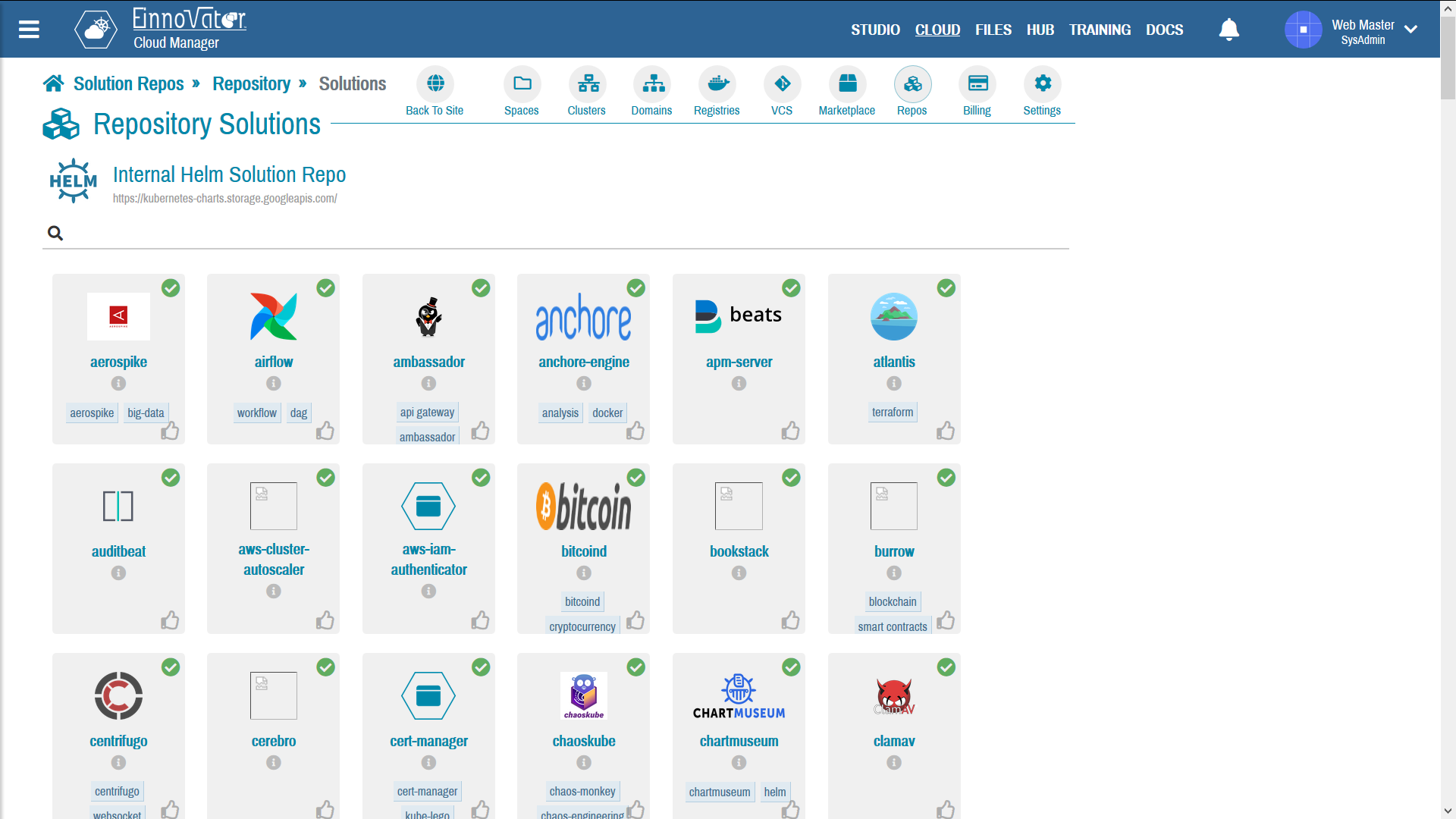Open the VCS icon

(x=782, y=83)
